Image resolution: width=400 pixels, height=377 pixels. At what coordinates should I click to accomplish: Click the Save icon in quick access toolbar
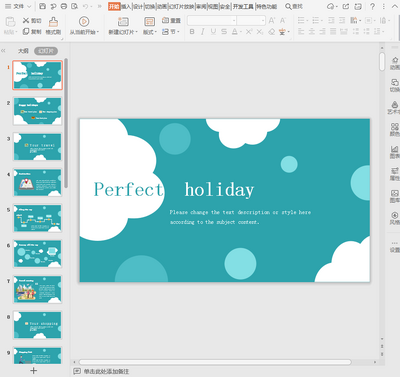point(42,6)
